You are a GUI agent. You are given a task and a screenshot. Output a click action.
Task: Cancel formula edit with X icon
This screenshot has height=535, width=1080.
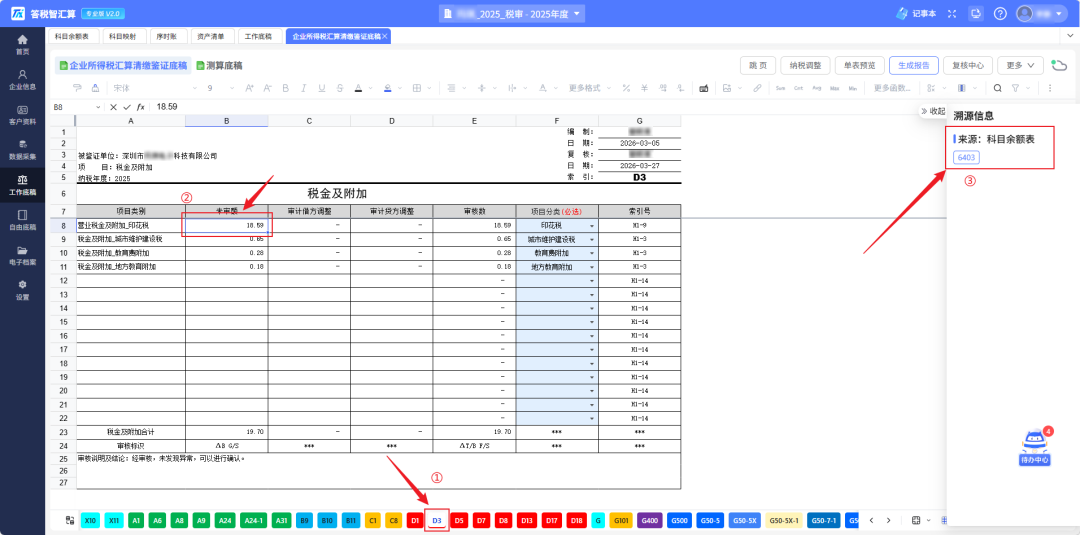pos(114,107)
